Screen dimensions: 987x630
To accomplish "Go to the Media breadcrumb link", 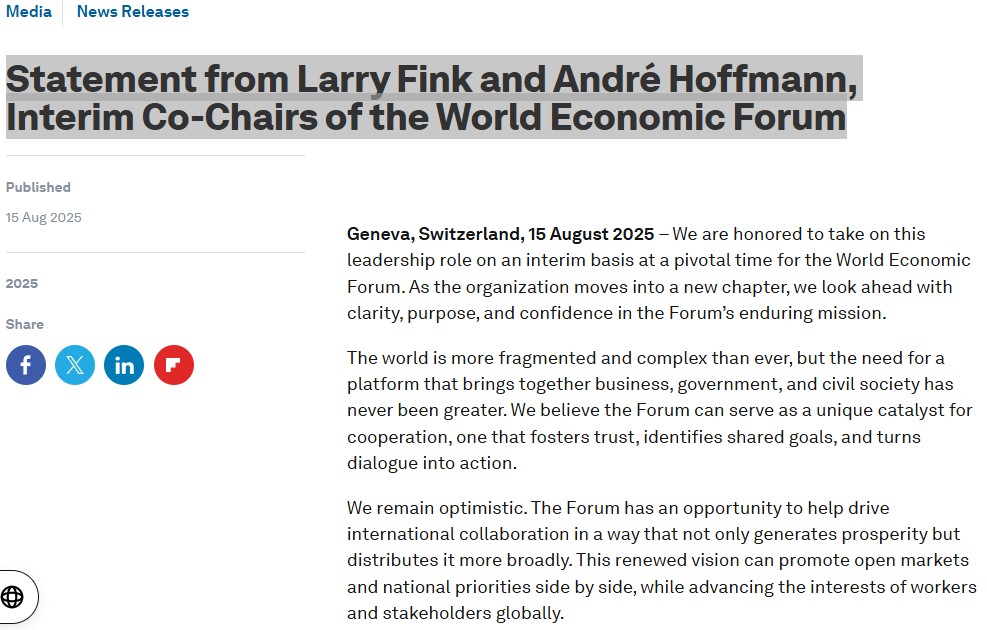I will [29, 11].
